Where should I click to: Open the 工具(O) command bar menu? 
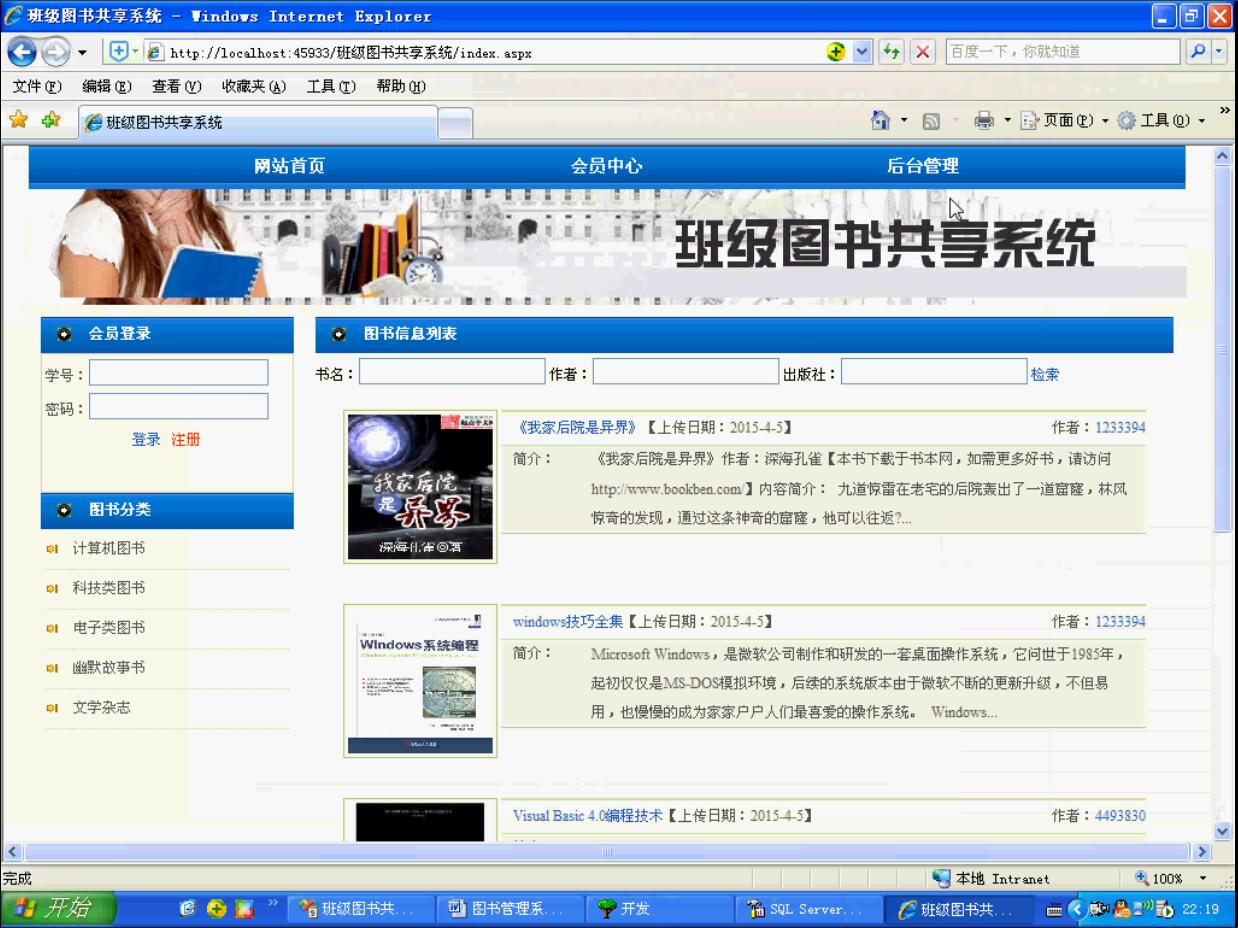pos(1161,121)
